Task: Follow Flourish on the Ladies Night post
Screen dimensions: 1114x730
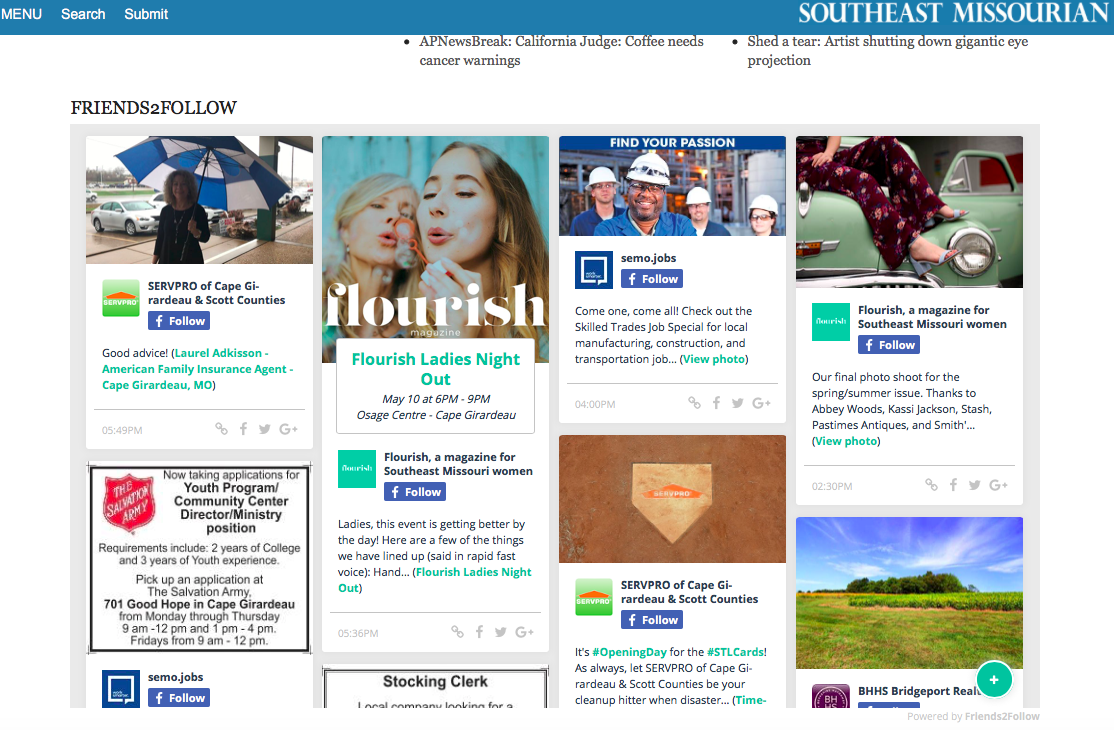Action: coord(415,492)
